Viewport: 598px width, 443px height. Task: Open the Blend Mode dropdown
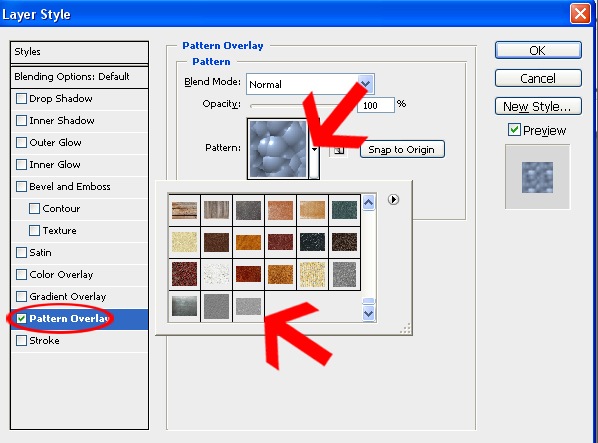[x=310, y=84]
